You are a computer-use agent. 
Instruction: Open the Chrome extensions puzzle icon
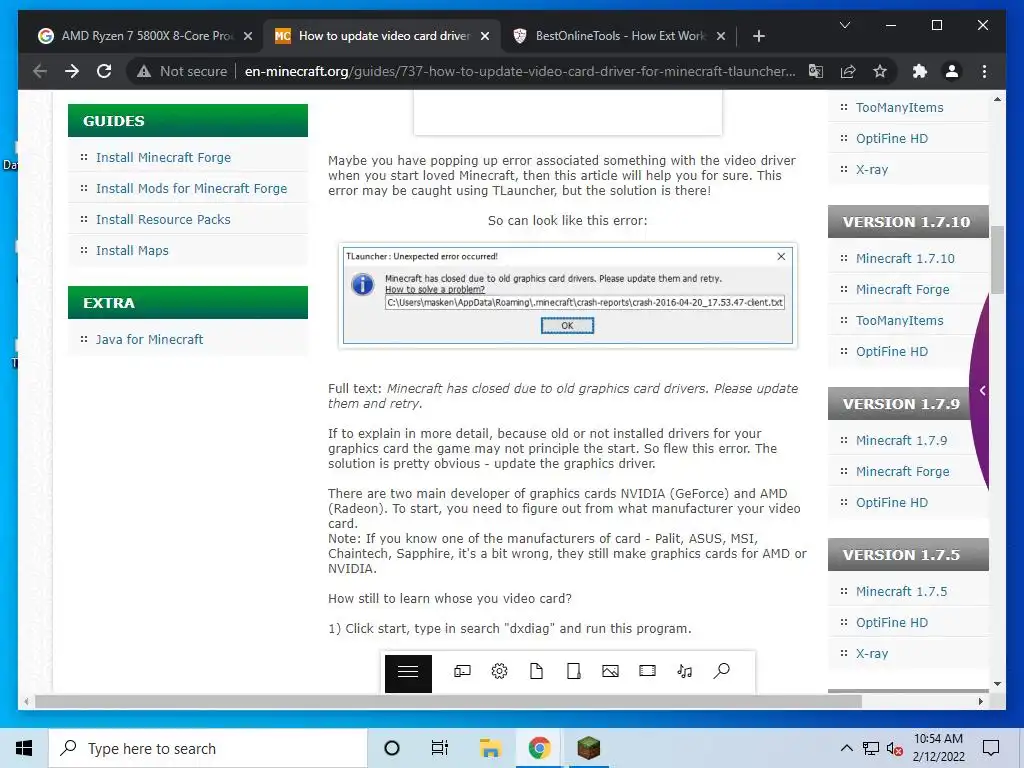pyautogui.click(x=920, y=71)
